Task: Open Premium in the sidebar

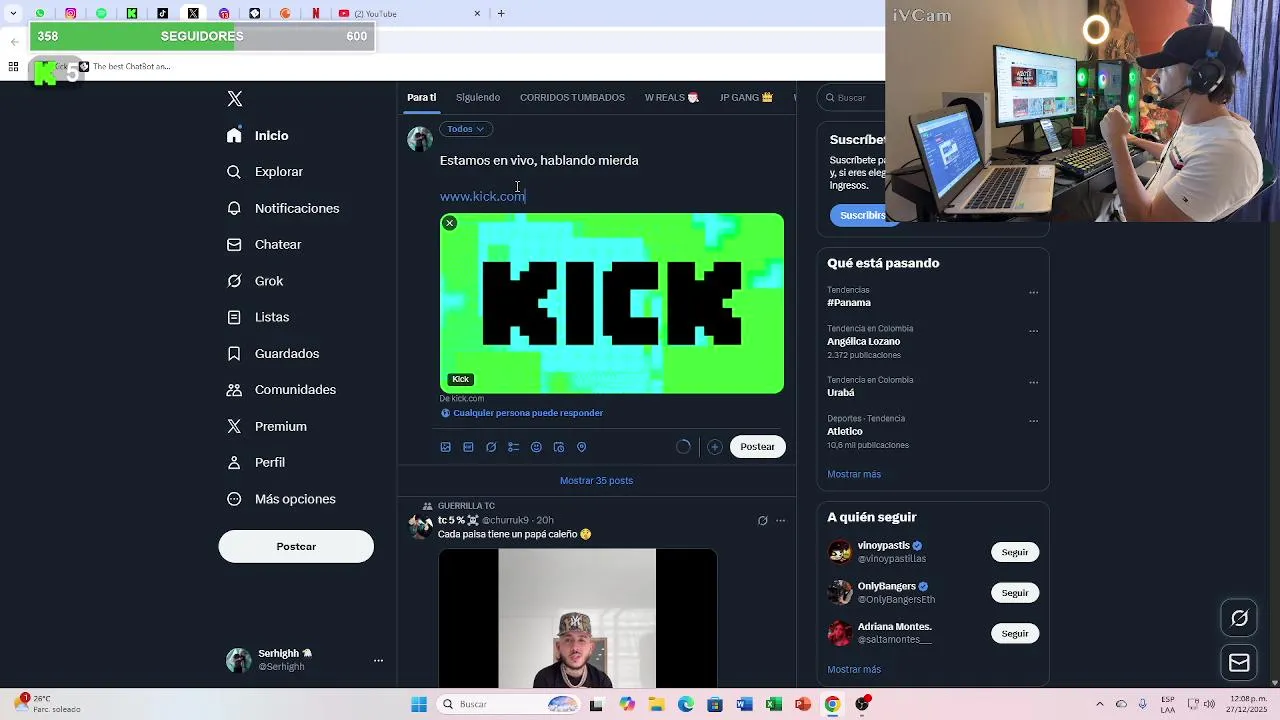Action: coord(267,426)
